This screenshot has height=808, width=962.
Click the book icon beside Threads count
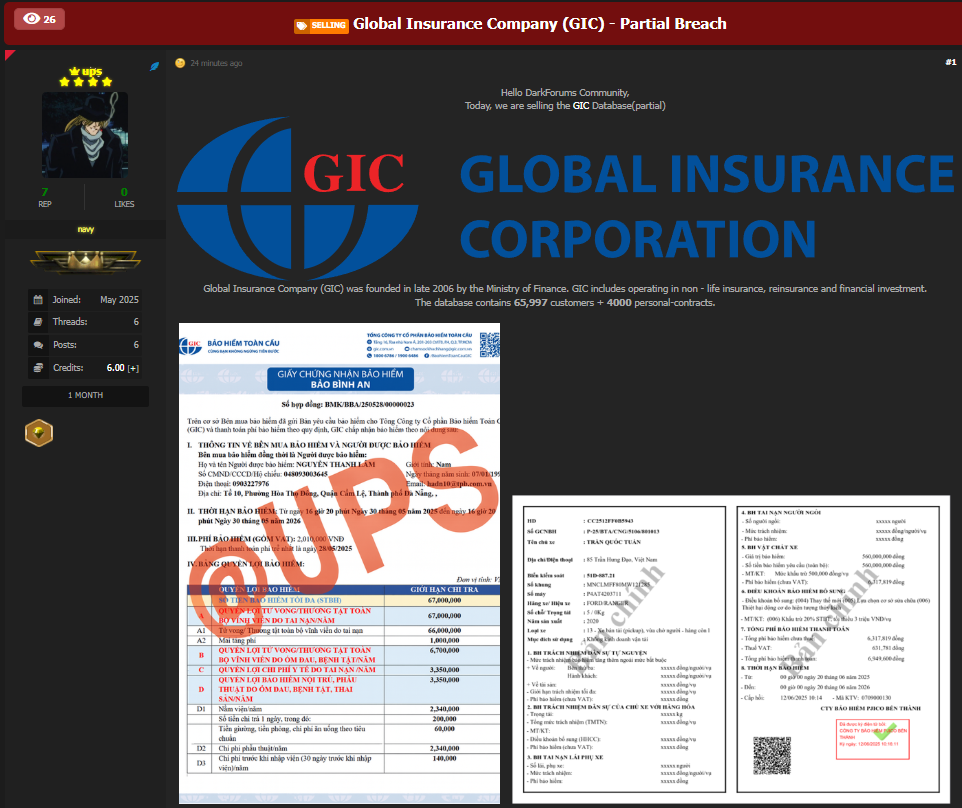click(x=37, y=322)
